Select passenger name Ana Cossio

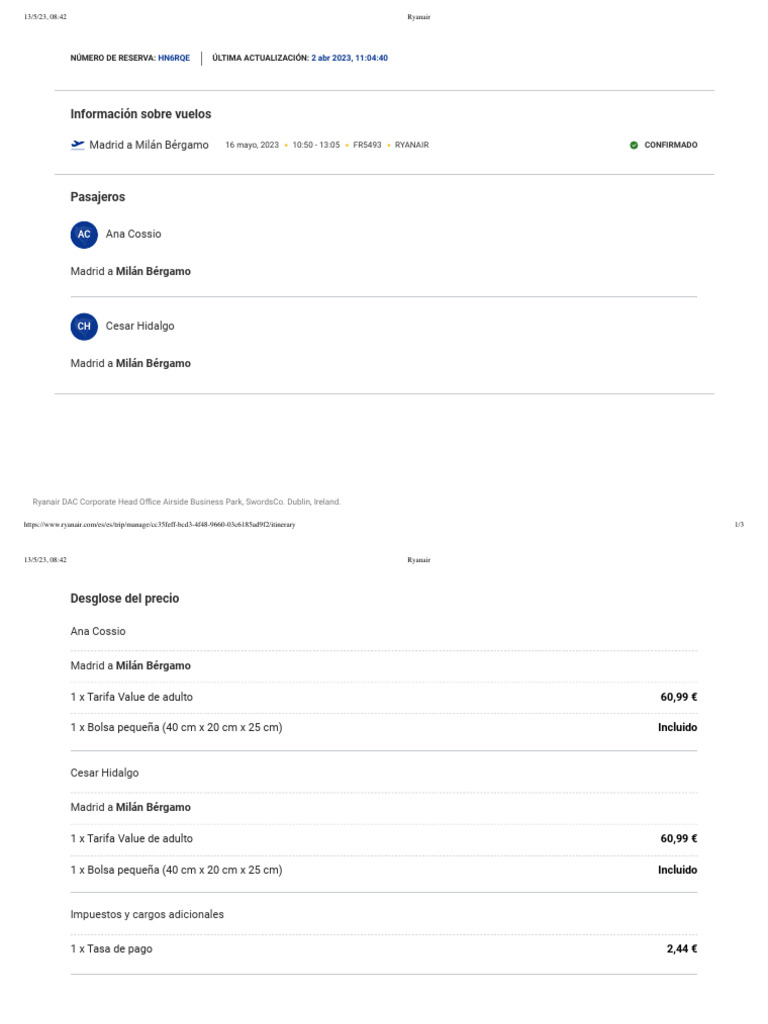[133, 234]
